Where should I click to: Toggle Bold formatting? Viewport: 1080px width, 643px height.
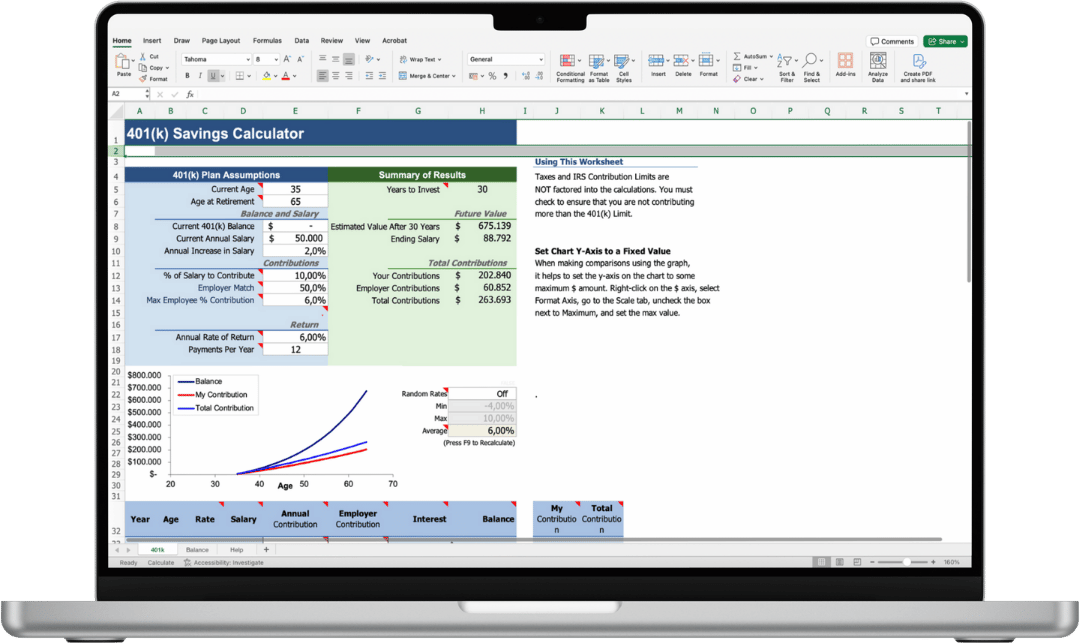(187, 76)
